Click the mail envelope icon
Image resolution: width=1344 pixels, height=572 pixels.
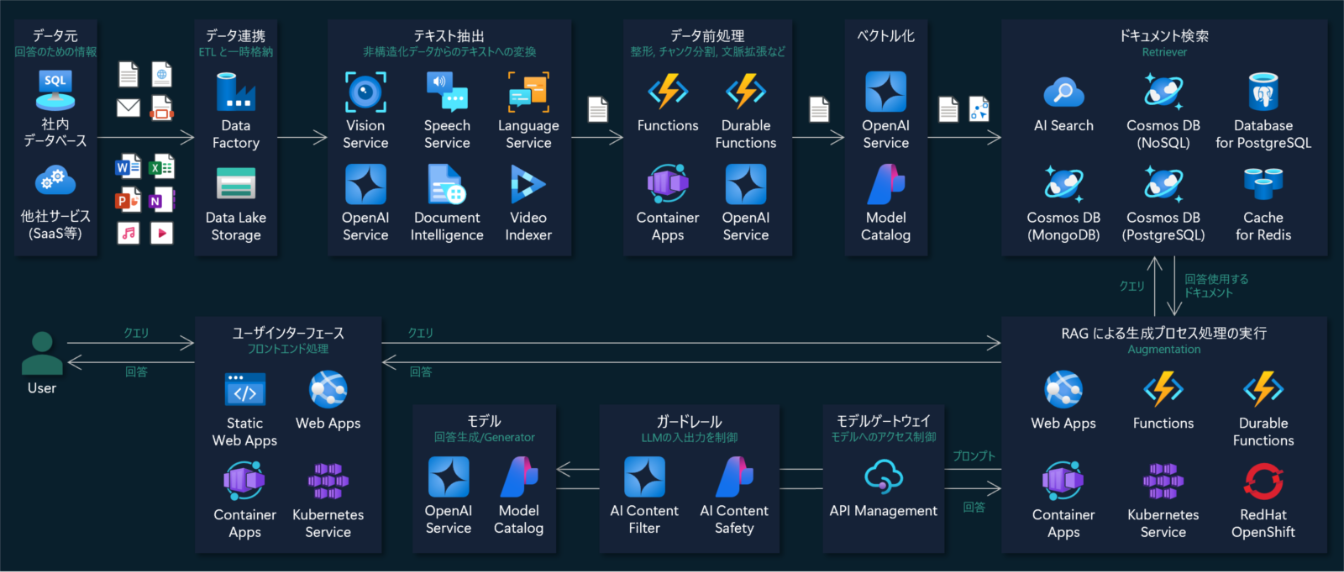click(x=128, y=107)
